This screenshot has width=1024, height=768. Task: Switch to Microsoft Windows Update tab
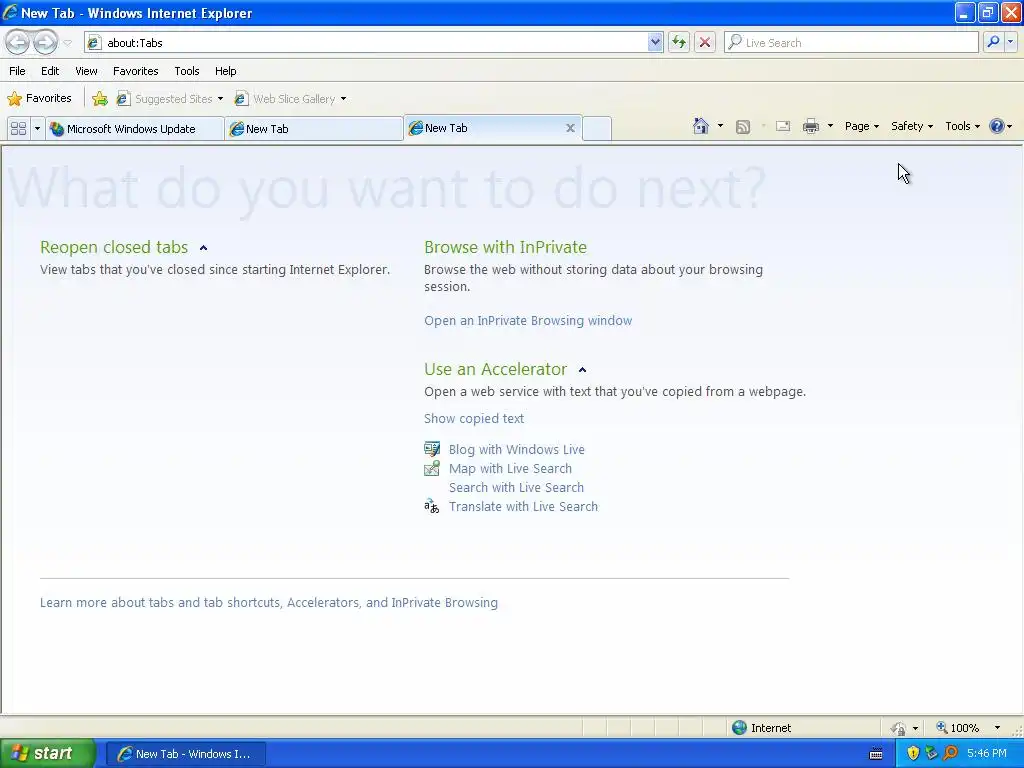point(134,129)
